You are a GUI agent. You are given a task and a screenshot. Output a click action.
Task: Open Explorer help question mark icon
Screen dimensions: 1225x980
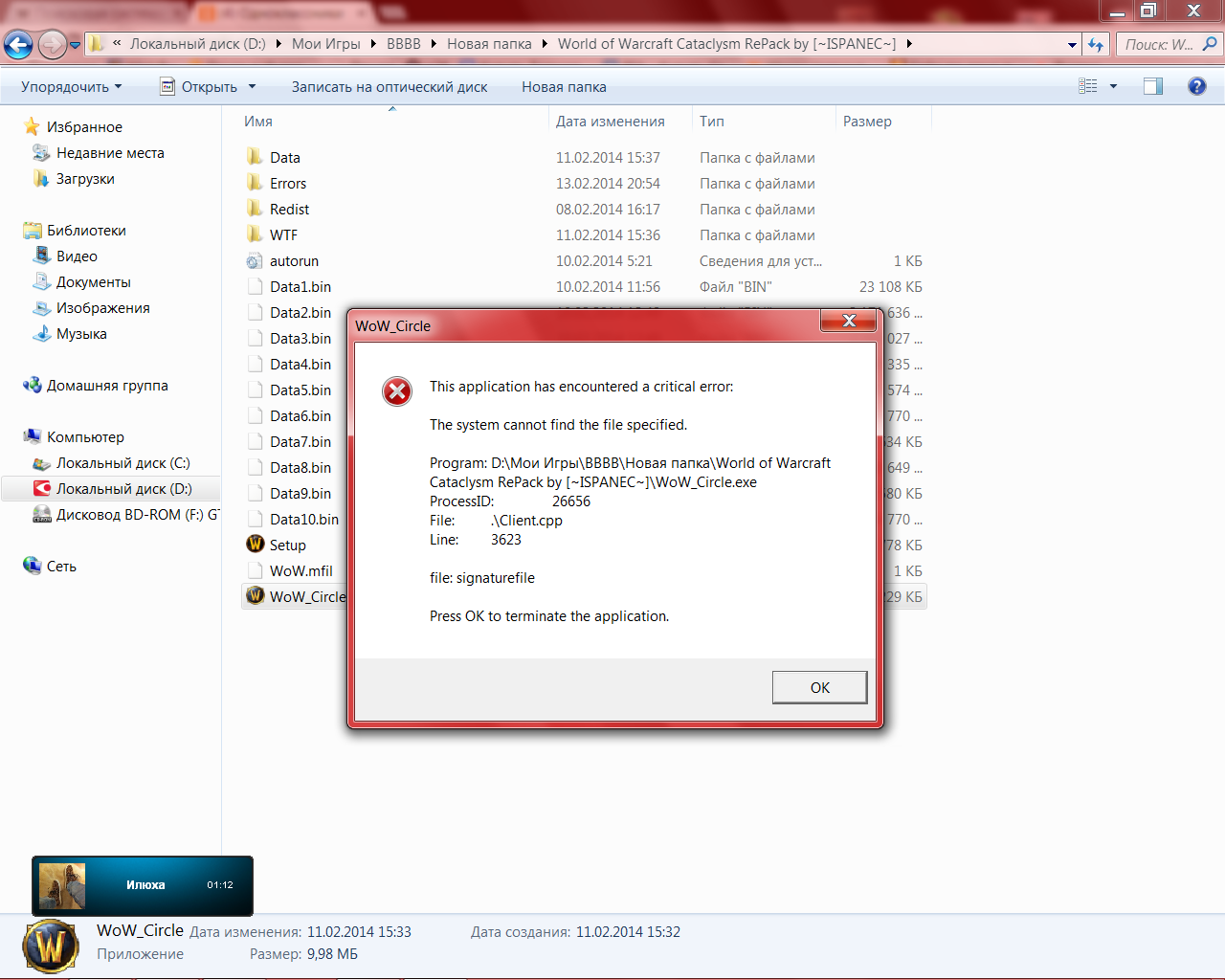point(1196,86)
